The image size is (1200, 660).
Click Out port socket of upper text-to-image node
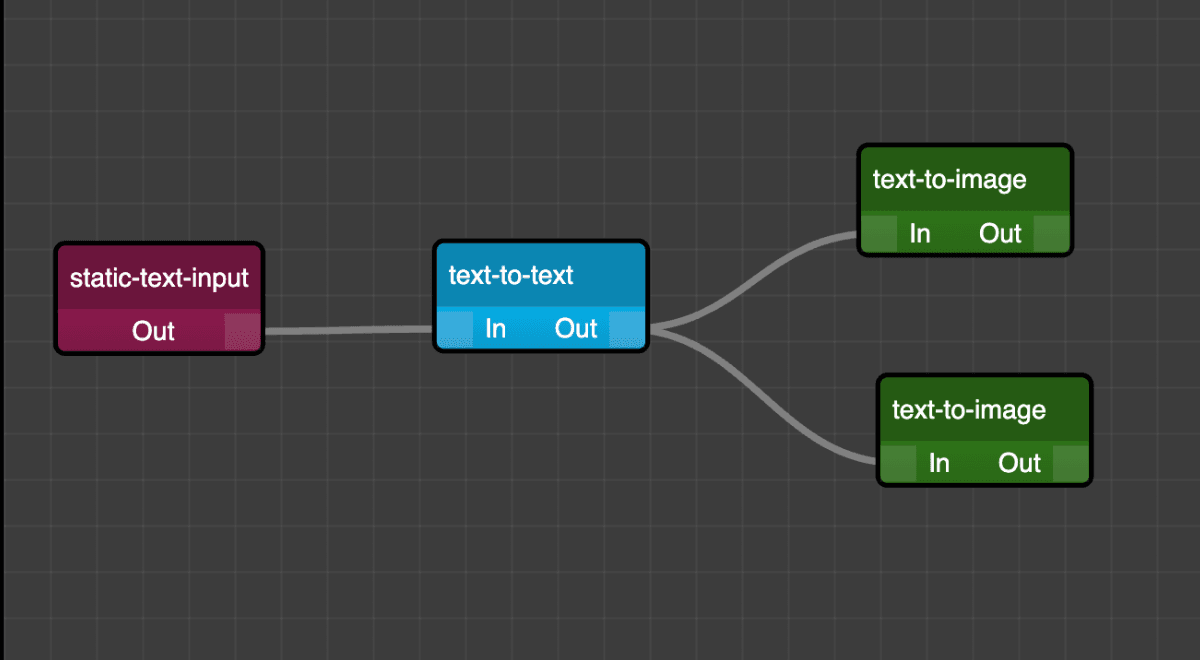click(1051, 234)
